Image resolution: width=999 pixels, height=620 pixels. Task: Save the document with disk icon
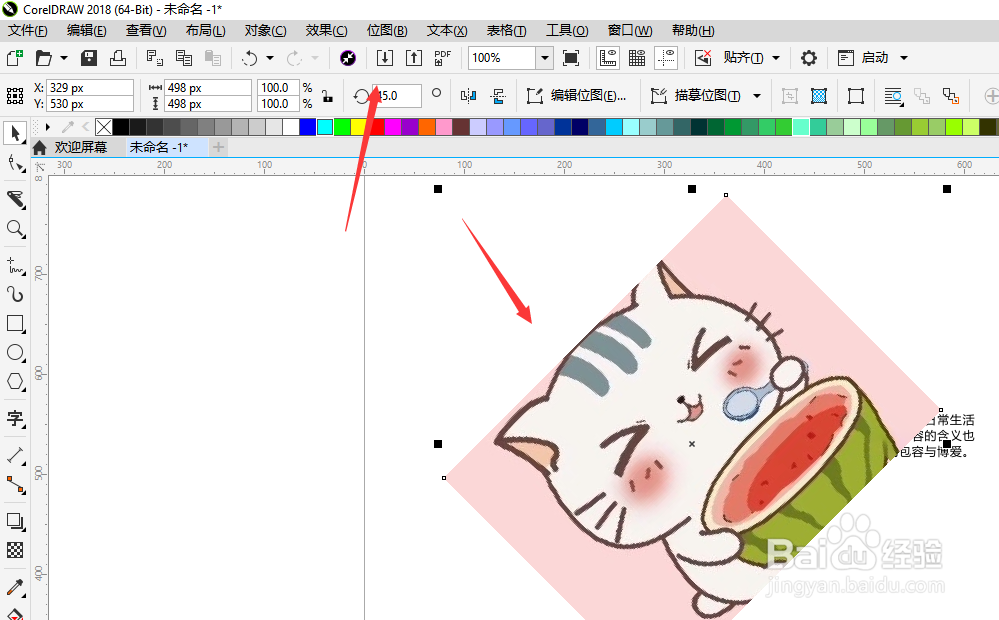coord(89,58)
